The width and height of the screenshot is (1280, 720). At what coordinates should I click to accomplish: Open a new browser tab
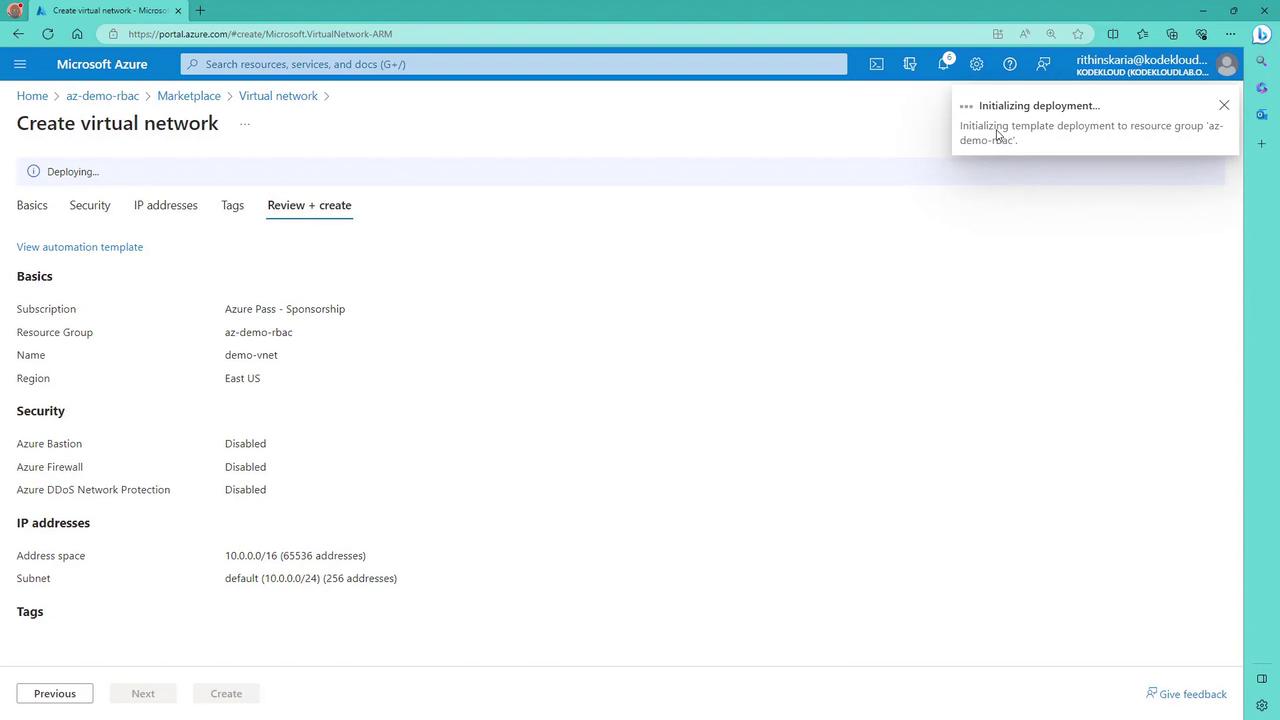(x=200, y=11)
